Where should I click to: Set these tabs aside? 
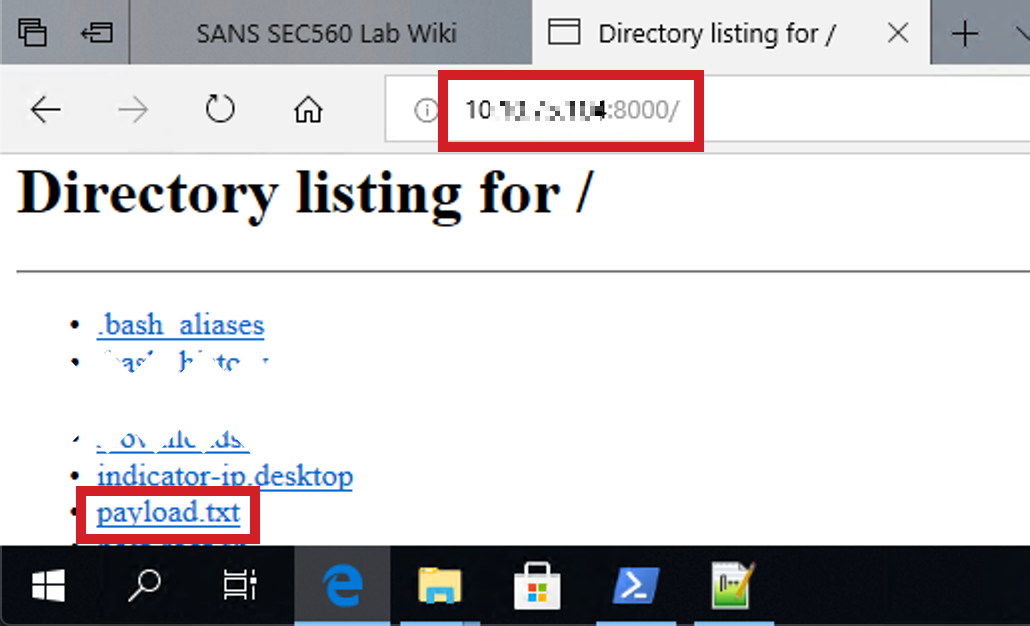tap(96, 33)
